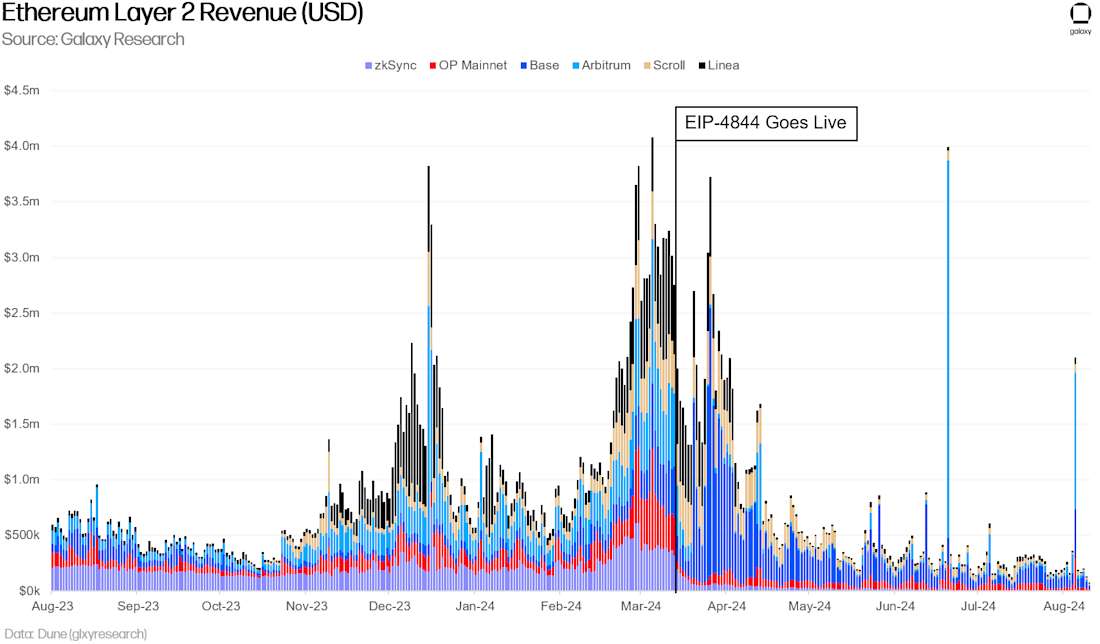Image resolution: width=1100 pixels, height=644 pixels.
Task: Click the Nov-23 x-axis label
Action: [307, 606]
